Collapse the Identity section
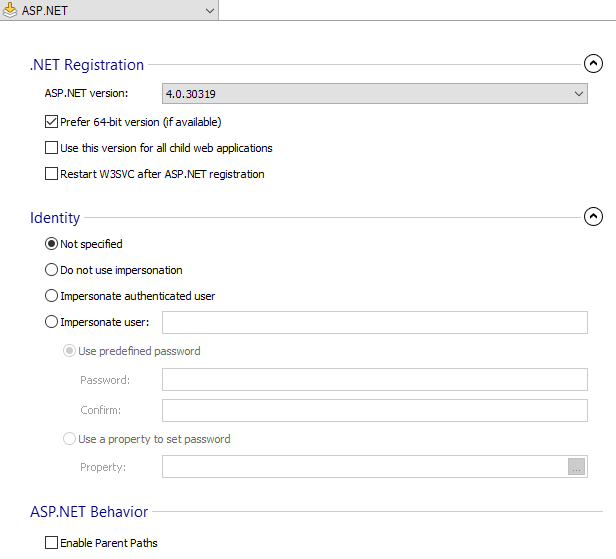 tap(593, 216)
